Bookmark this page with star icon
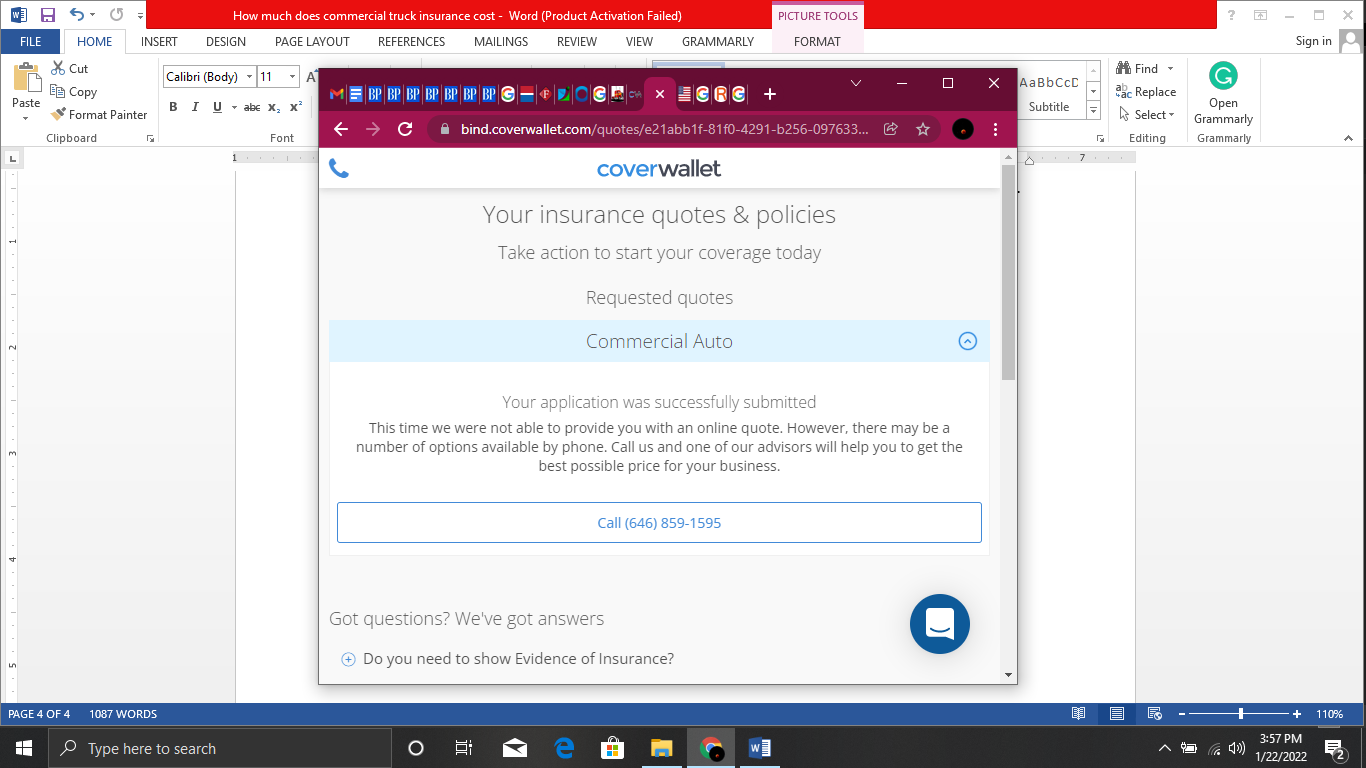Viewport: 1366px width, 768px height. 923,129
